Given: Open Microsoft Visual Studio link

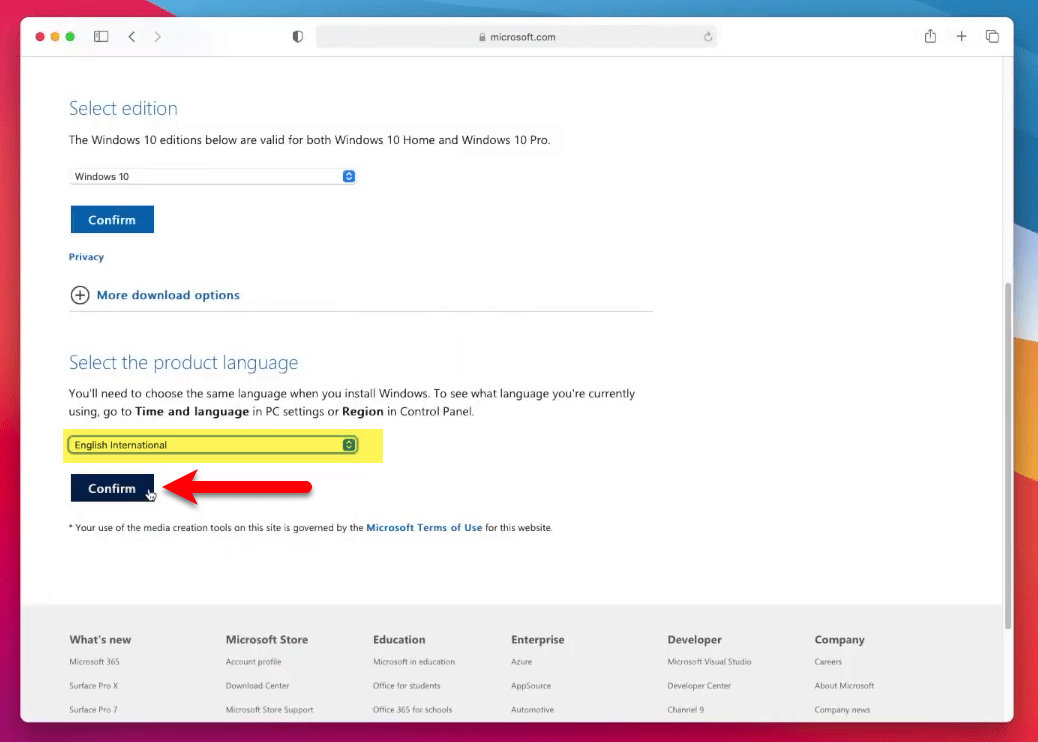Looking at the screenshot, I should click(x=709, y=661).
